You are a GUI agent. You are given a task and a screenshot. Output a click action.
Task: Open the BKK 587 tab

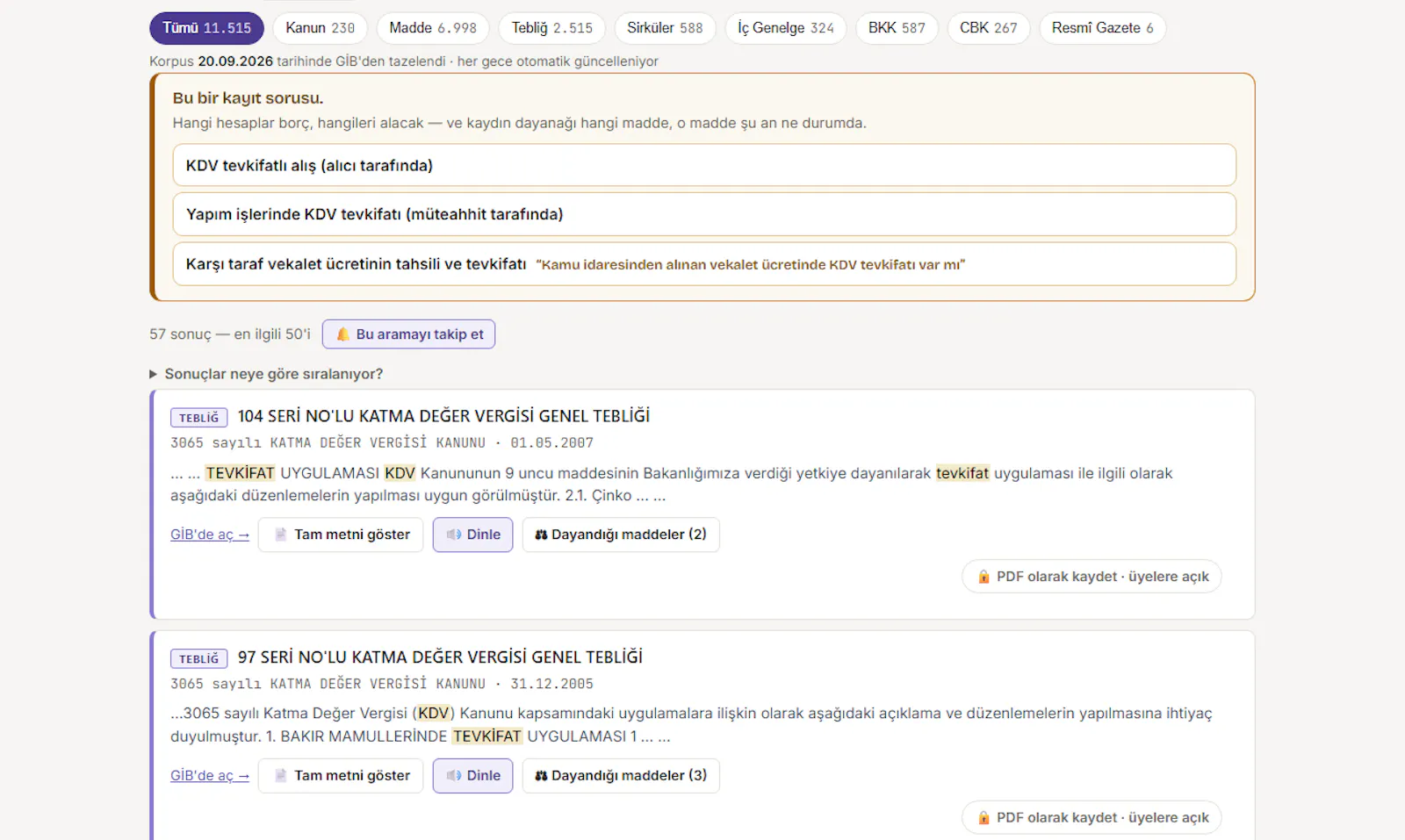tap(897, 28)
